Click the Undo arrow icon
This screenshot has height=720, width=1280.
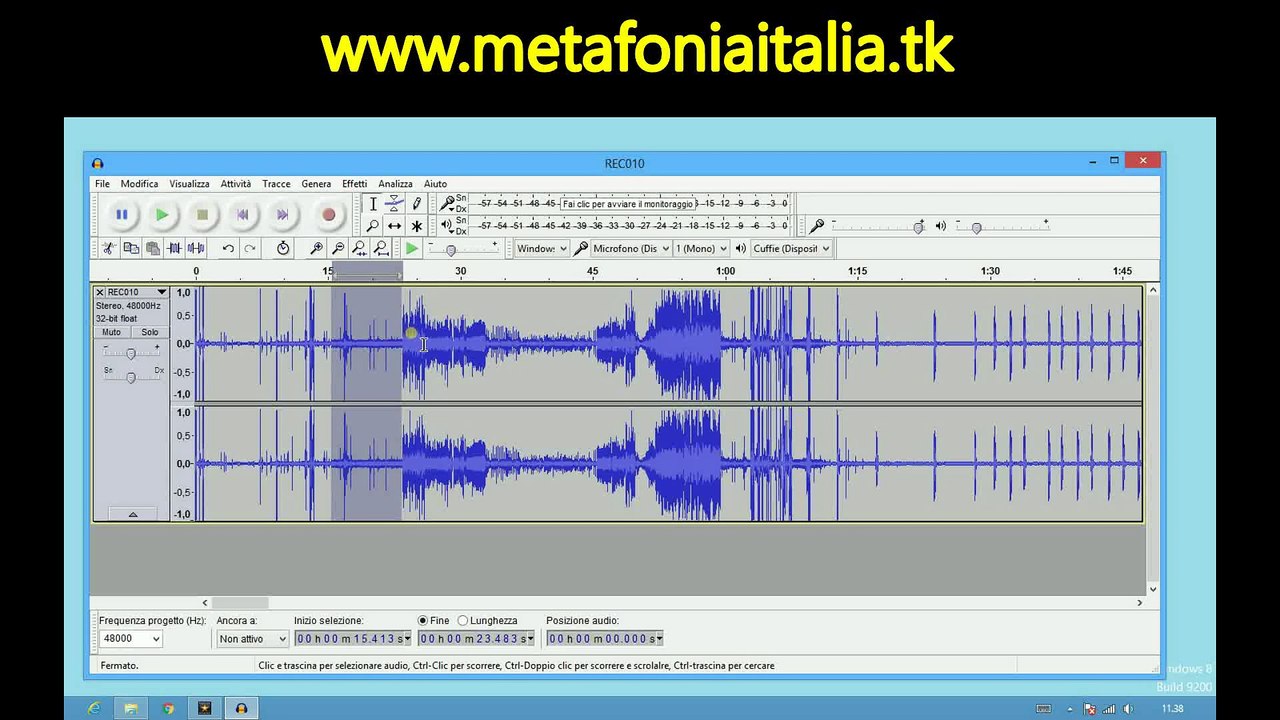(228, 248)
